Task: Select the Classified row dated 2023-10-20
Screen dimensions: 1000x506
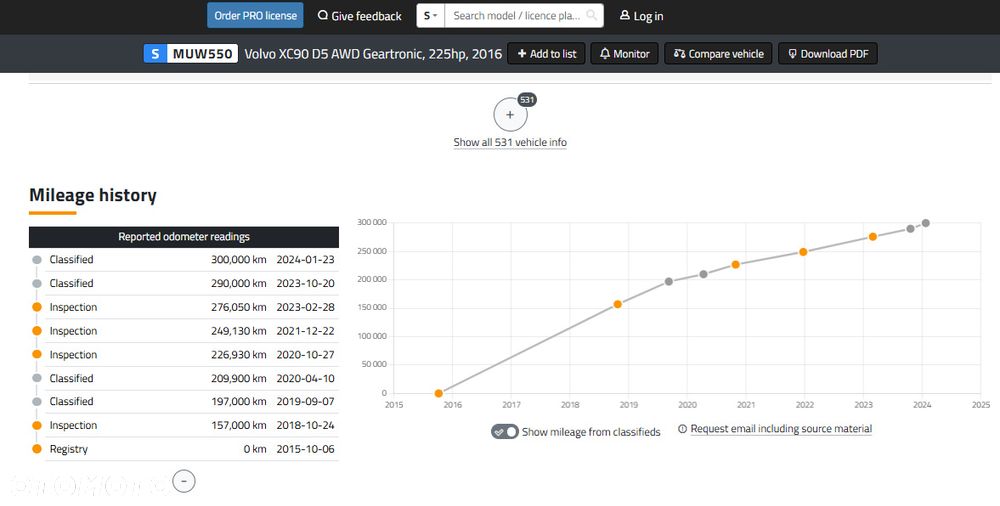Action: (184, 283)
